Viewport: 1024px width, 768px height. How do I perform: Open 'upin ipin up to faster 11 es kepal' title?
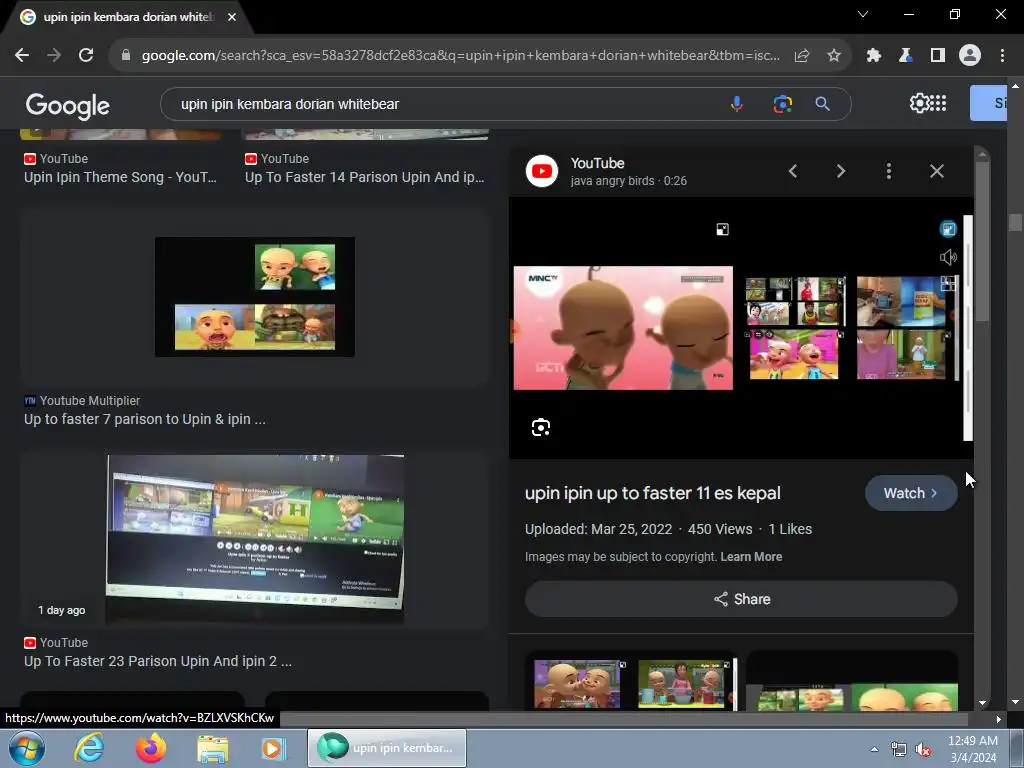coord(652,493)
